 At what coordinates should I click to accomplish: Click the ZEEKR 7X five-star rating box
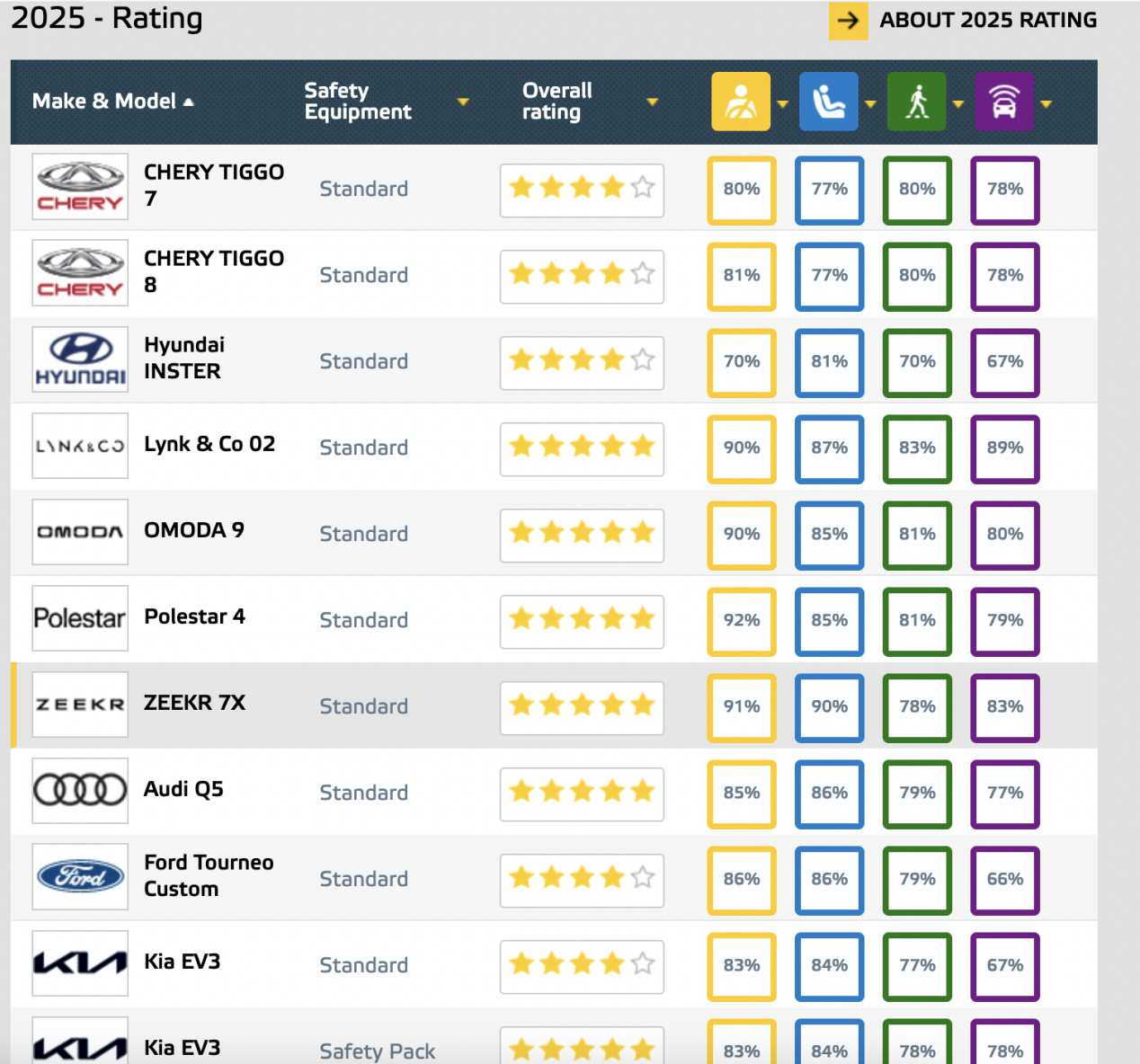click(x=582, y=706)
